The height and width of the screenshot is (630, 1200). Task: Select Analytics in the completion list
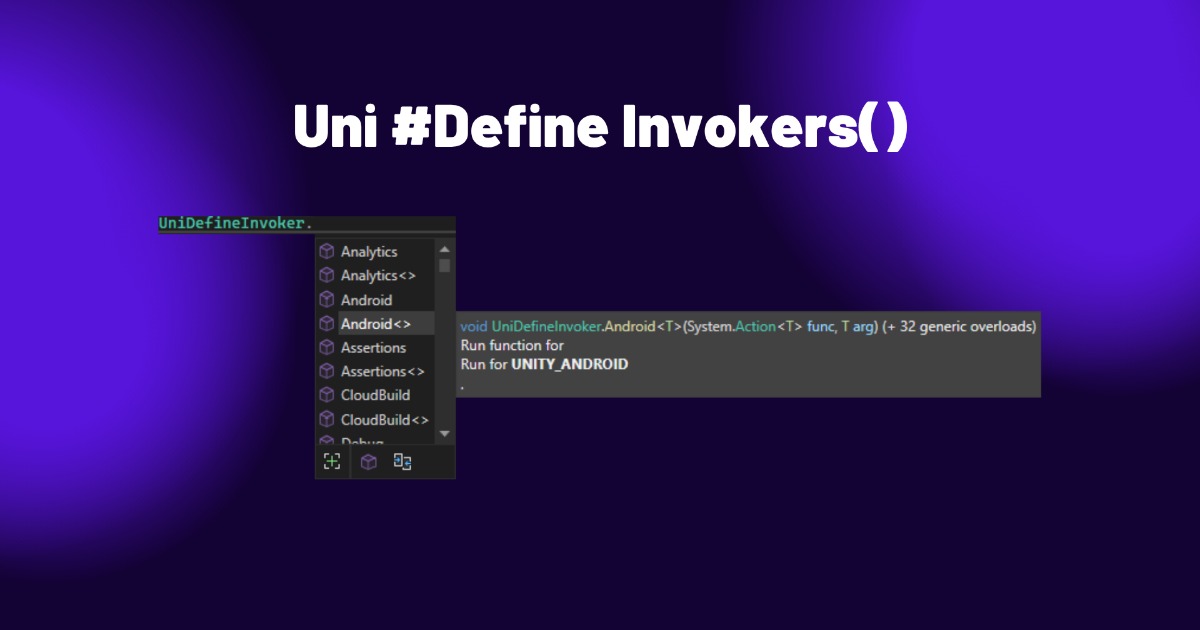click(369, 252)
